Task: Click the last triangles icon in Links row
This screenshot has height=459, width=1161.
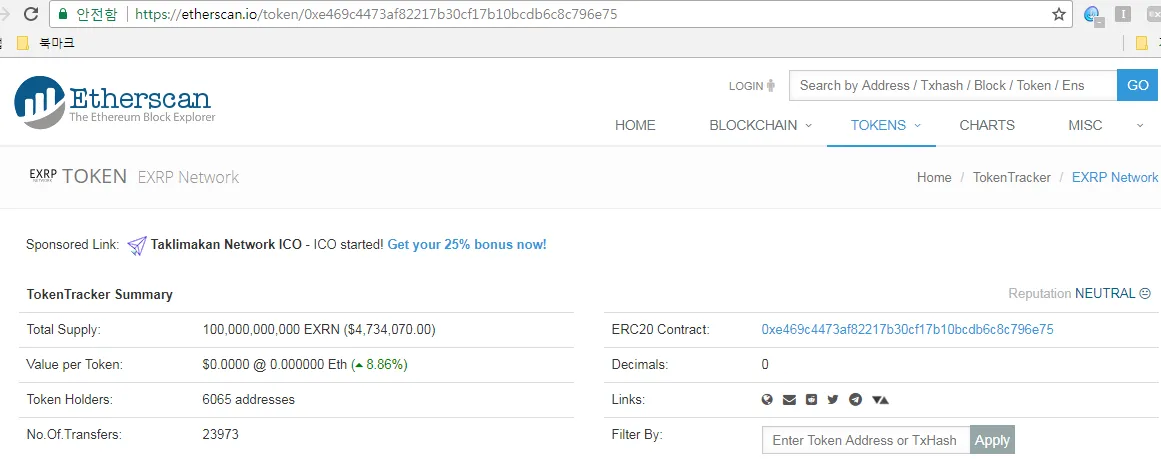Action: [x=880, y=400]
